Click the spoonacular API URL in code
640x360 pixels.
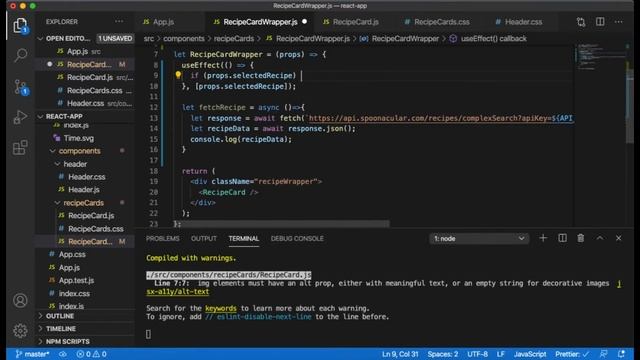pos(441,118)
